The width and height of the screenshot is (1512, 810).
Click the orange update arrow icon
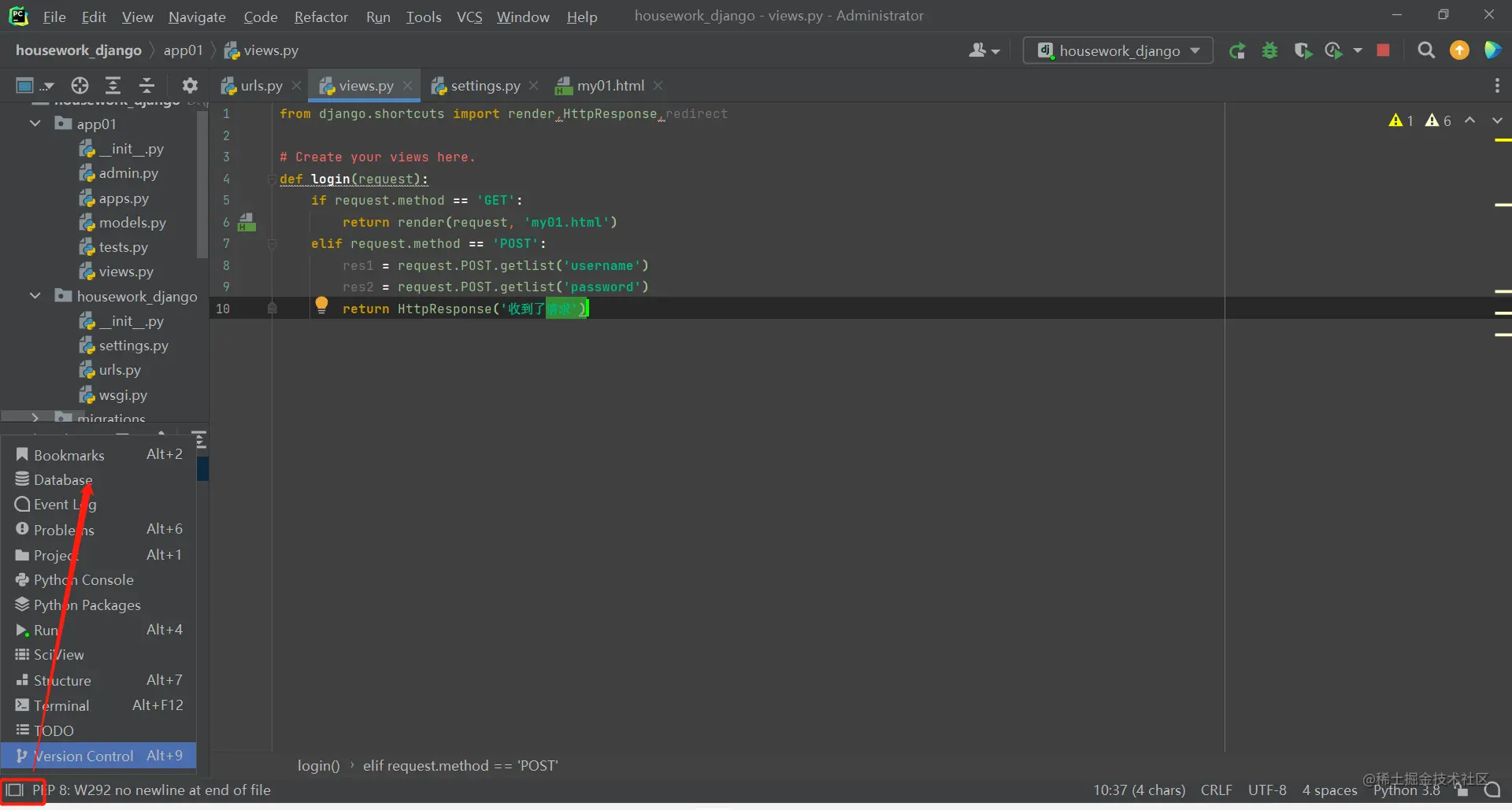pos(1459,50)
